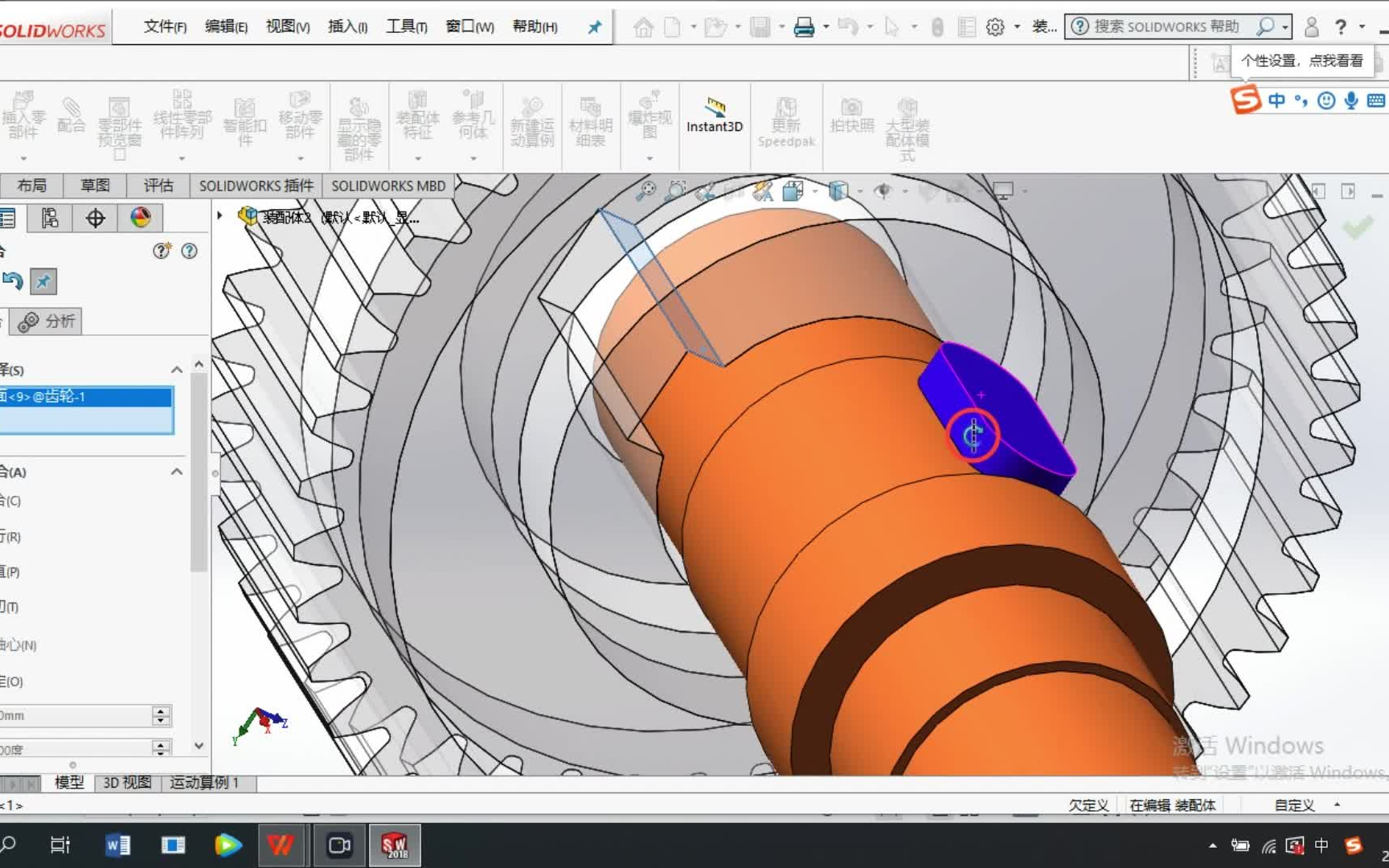The height and width of the screenshot is (868, 1389).
Task: Click the distance mm value spinner arrows
Action: pyautogui.click(x=161, y=715)
